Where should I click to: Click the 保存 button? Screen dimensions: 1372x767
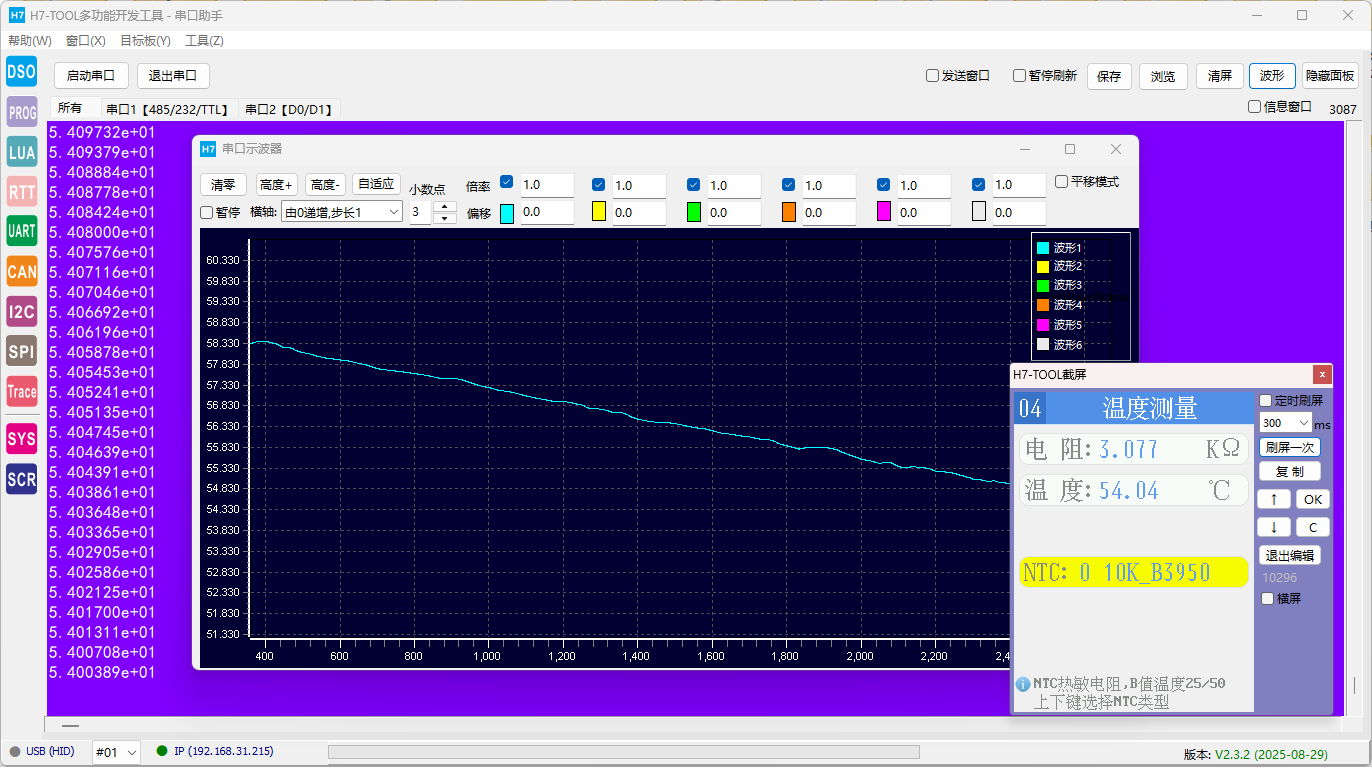coord(1109,76)
